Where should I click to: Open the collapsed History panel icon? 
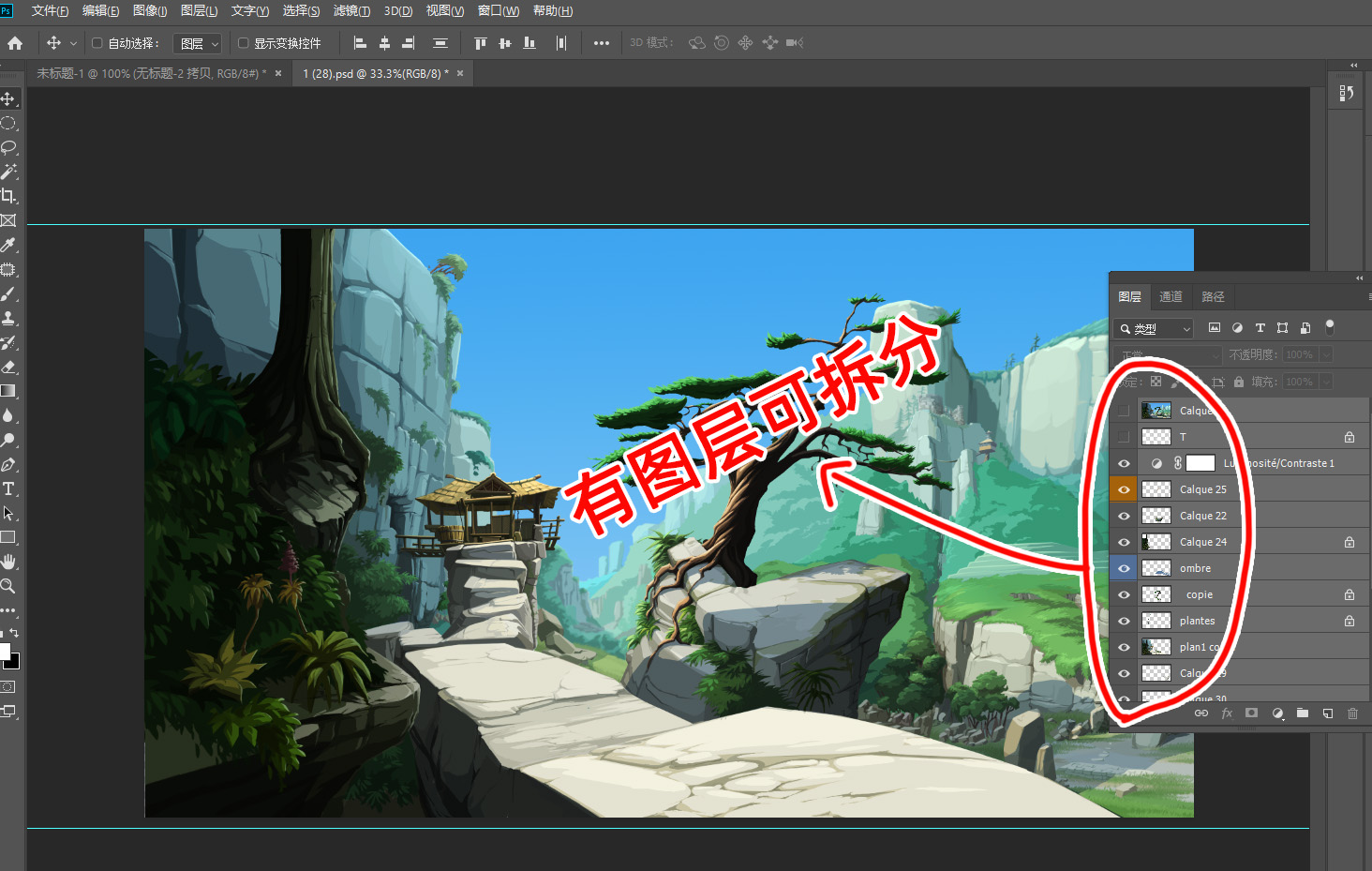(x=1347, y=93)
